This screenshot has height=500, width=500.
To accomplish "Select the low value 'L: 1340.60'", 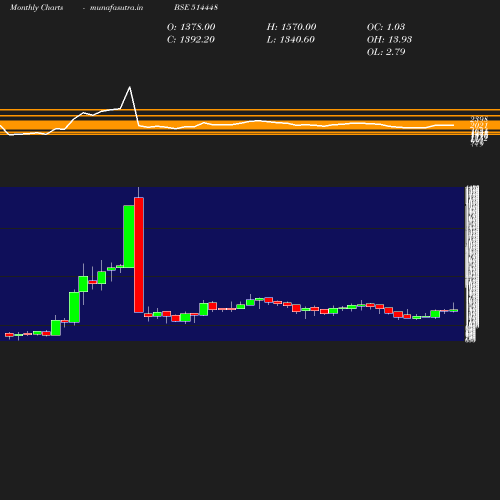I will click(291, 40).
